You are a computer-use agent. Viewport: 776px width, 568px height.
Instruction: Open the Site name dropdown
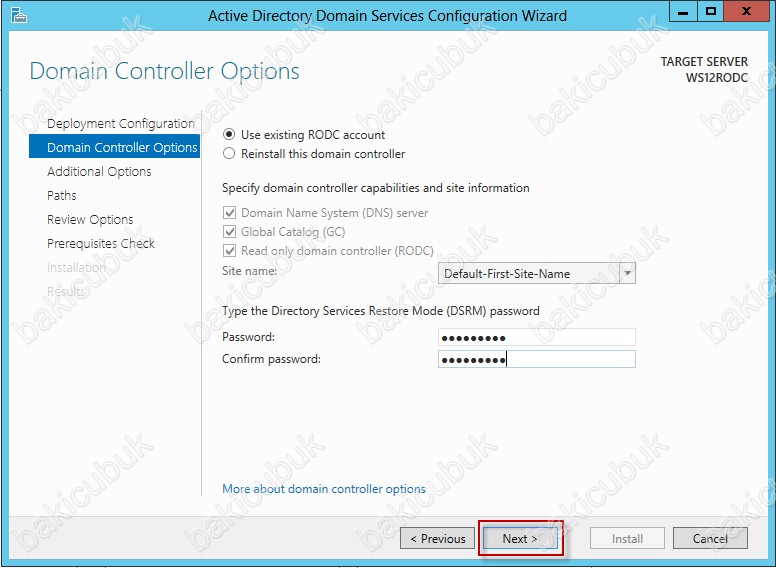[x=537, y=273]
